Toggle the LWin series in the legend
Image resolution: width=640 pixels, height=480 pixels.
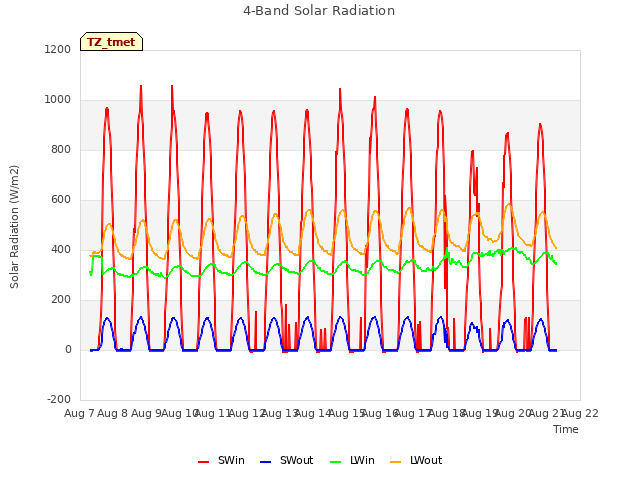click(x=352, y=460)
